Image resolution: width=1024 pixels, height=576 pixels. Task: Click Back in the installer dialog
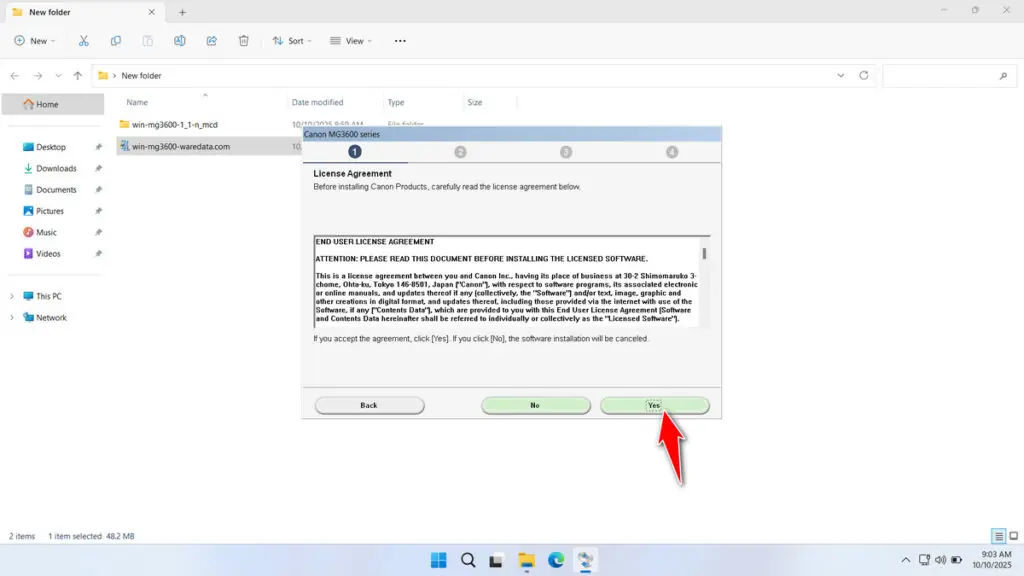click(368, 405)
